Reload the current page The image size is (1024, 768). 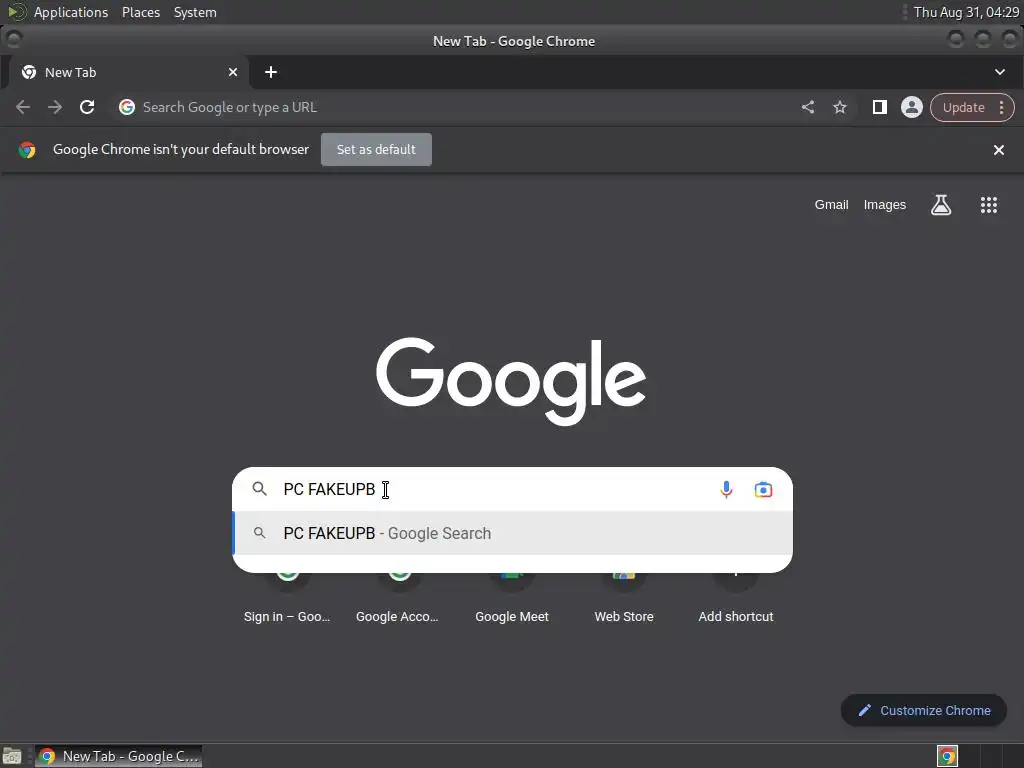click(87, 107)
